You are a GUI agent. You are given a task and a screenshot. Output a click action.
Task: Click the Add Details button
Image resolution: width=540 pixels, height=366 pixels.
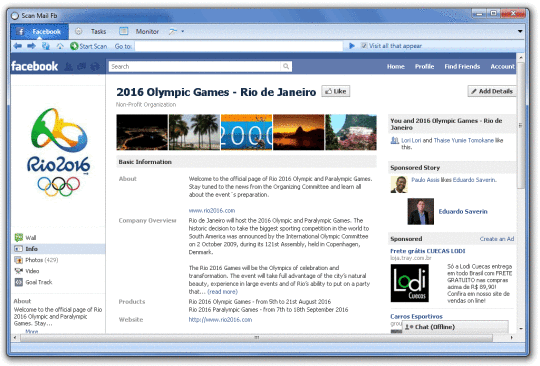coord(492,91)
